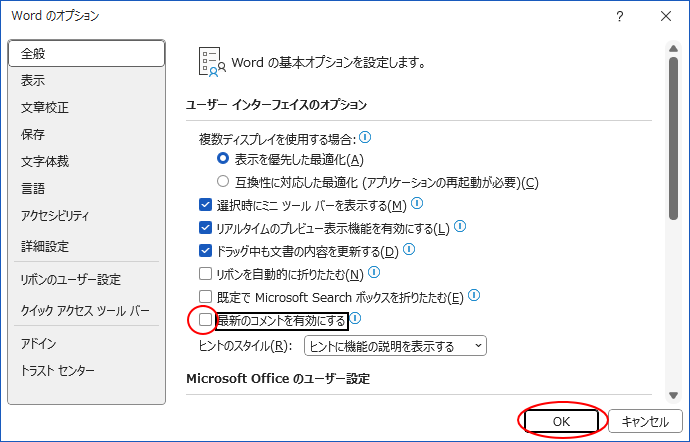The width and height of the screenshot is (690, 442).
Task: Click the キャンセル button
Action: point(645,421)
